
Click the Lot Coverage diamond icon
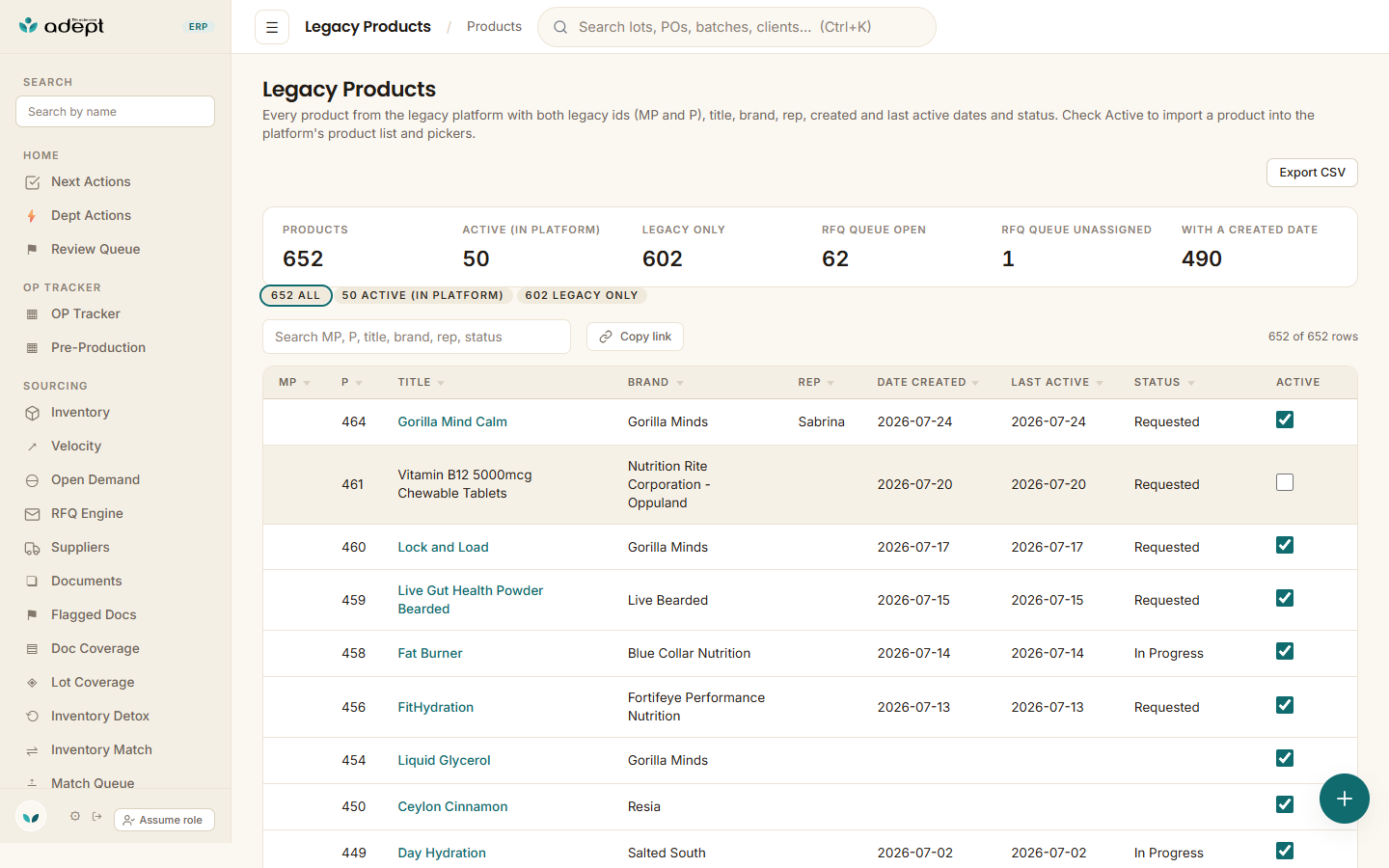(x=32, y=683)
